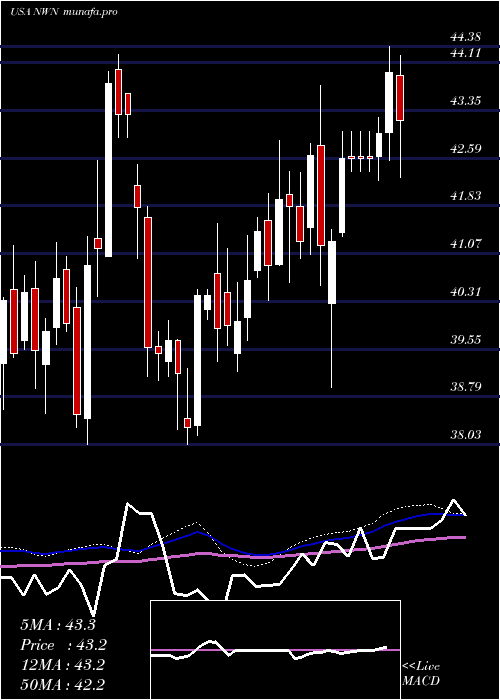Click the 42.59 price level label

point(466,149)
